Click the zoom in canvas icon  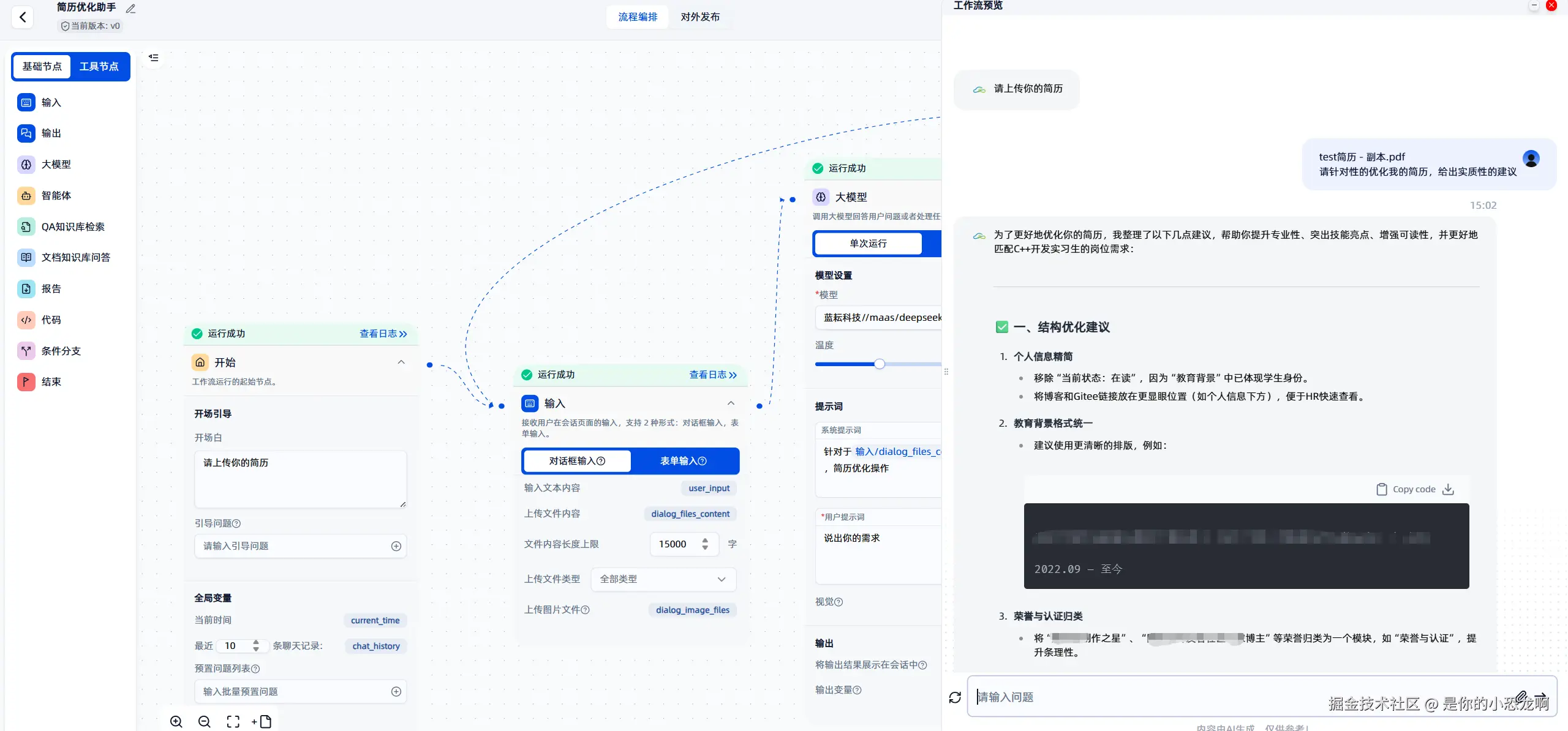click(176, 722)
